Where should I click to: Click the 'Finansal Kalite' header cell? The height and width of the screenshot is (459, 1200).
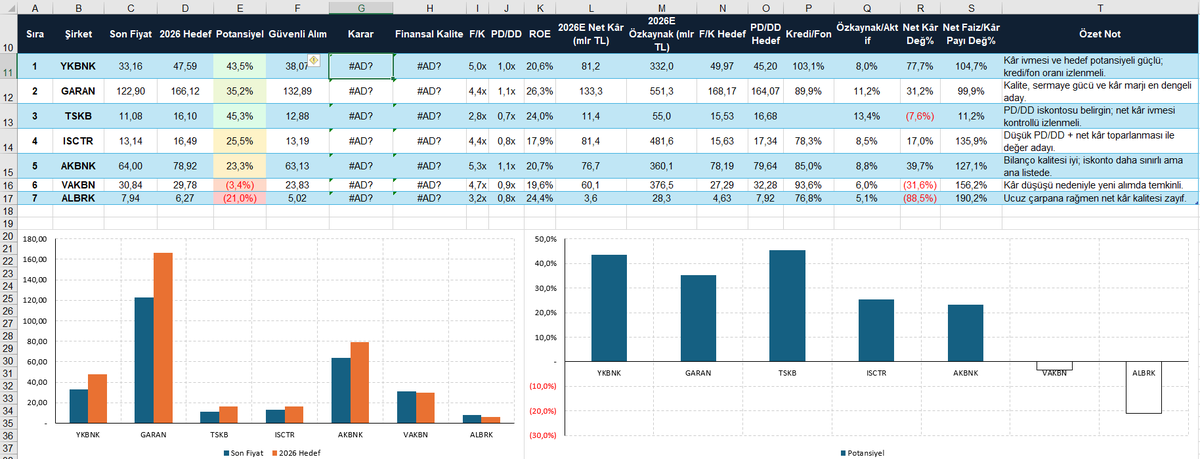click(429, 33)
